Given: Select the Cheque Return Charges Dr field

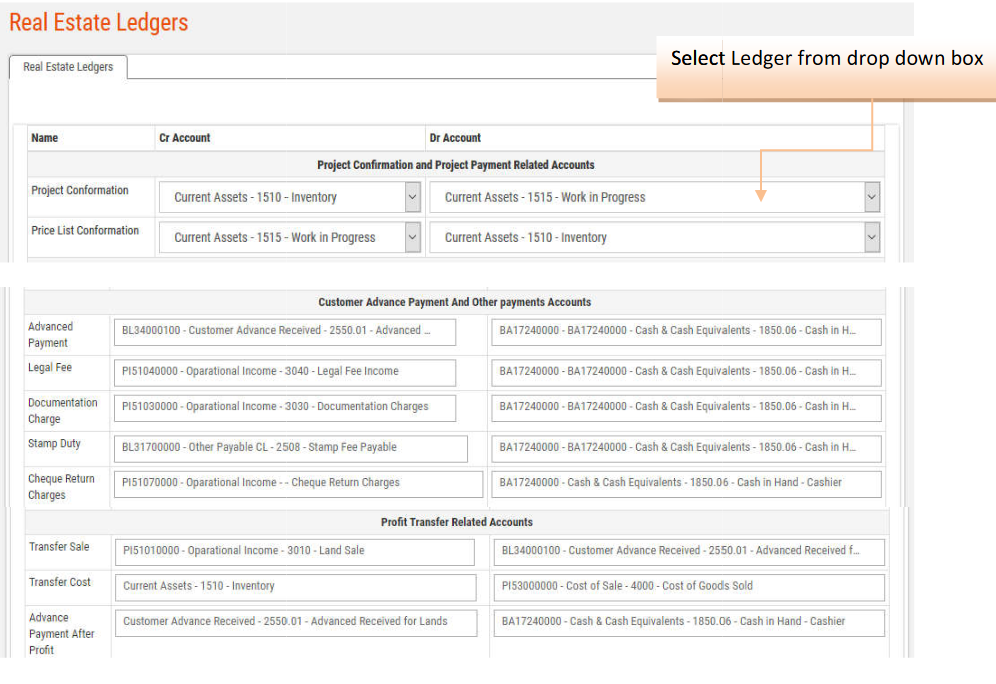Looking at the screenshot, I should [687, 483].
